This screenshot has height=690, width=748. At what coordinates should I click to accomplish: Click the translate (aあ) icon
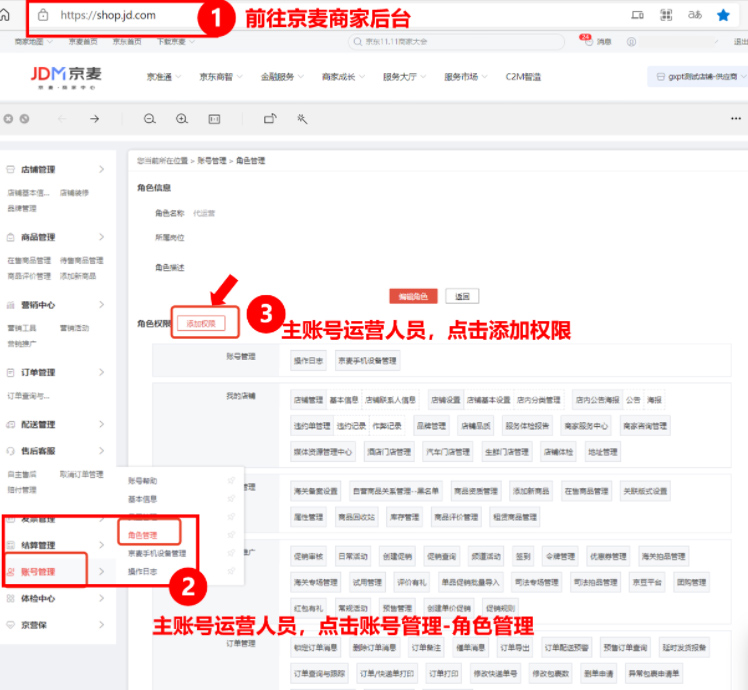[x=695, y=15]
